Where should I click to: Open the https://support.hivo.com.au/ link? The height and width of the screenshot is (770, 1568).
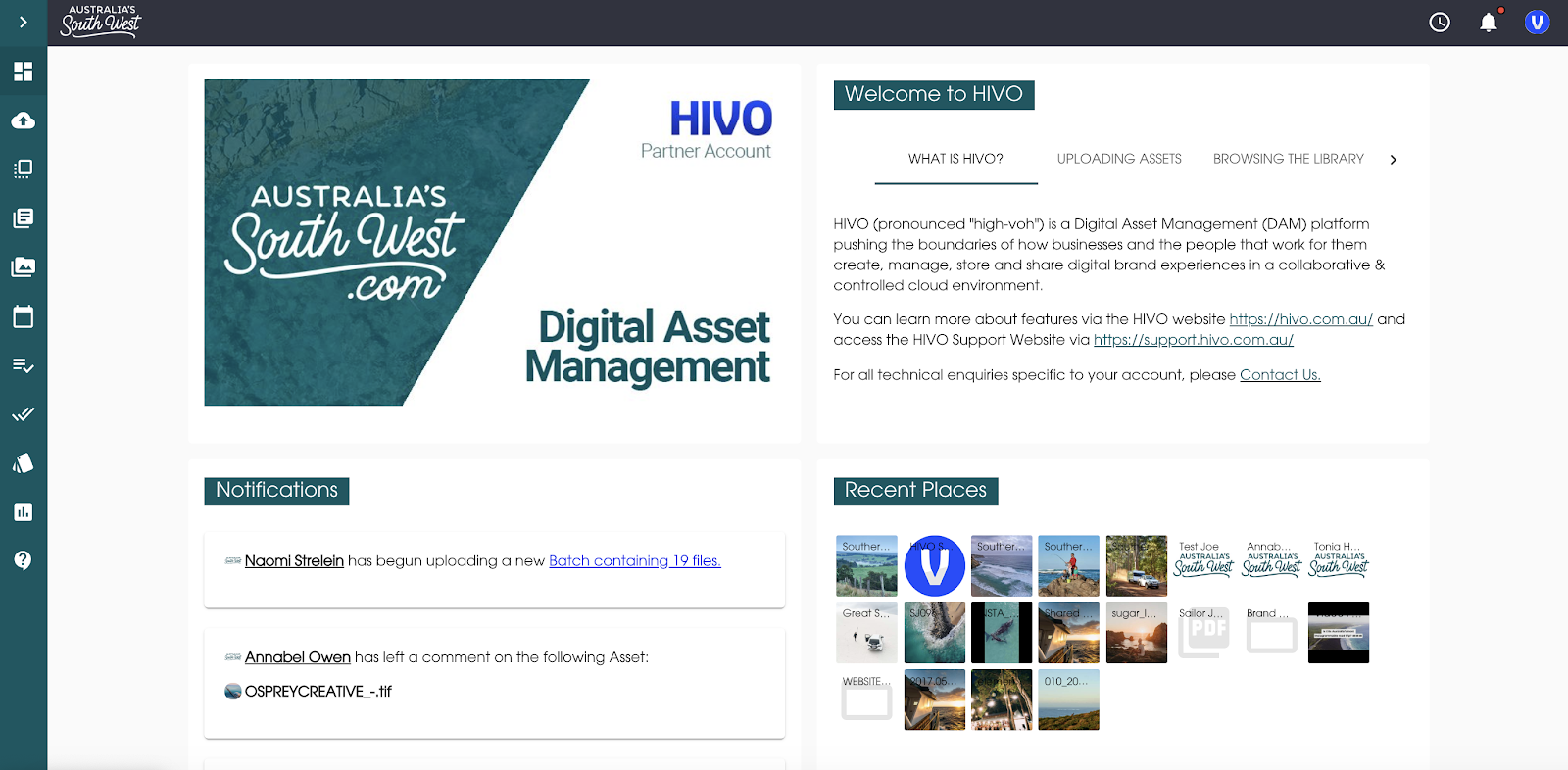[x=1194, y=340]
